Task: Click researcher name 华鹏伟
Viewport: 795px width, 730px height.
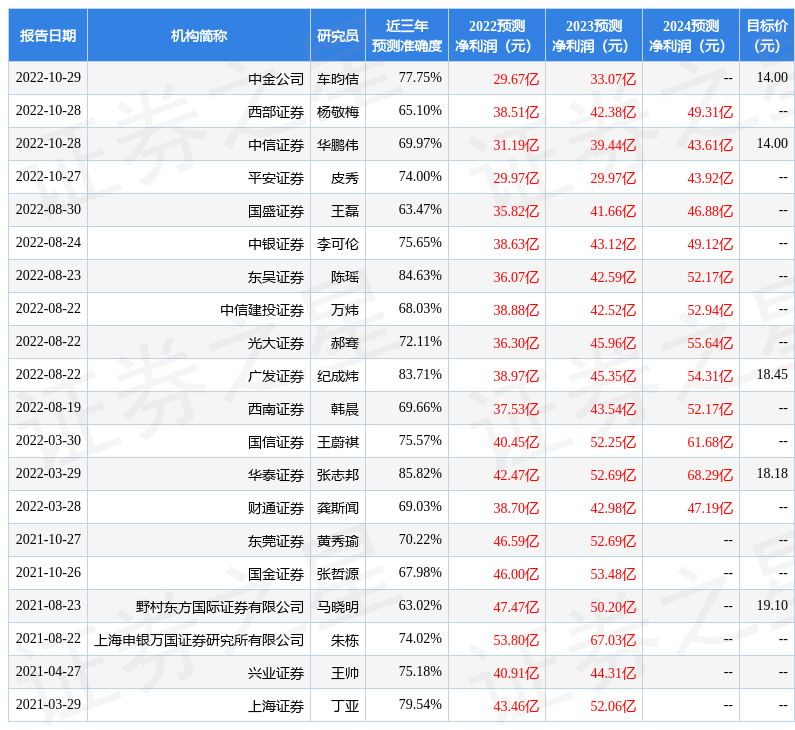Action: pyautogui.click(x=338, y=144)
